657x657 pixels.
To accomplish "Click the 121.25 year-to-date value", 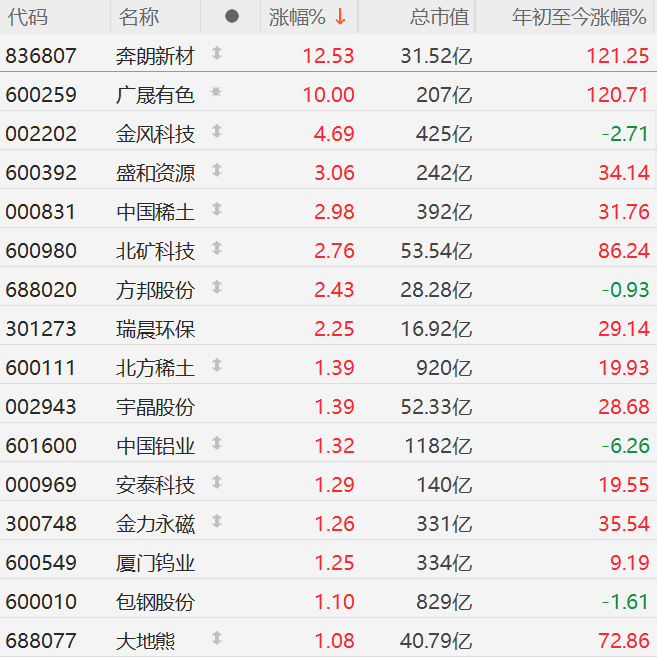I will click(x=618, y=56).
